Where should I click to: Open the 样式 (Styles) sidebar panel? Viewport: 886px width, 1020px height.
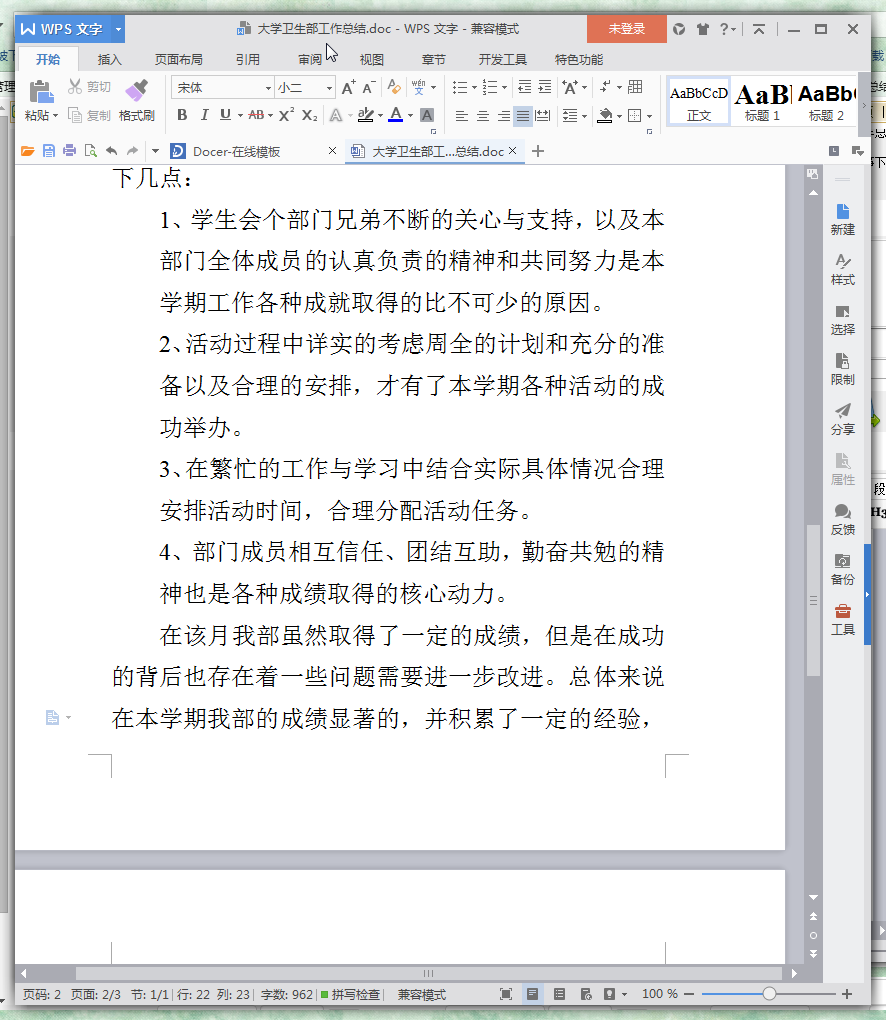842,268
